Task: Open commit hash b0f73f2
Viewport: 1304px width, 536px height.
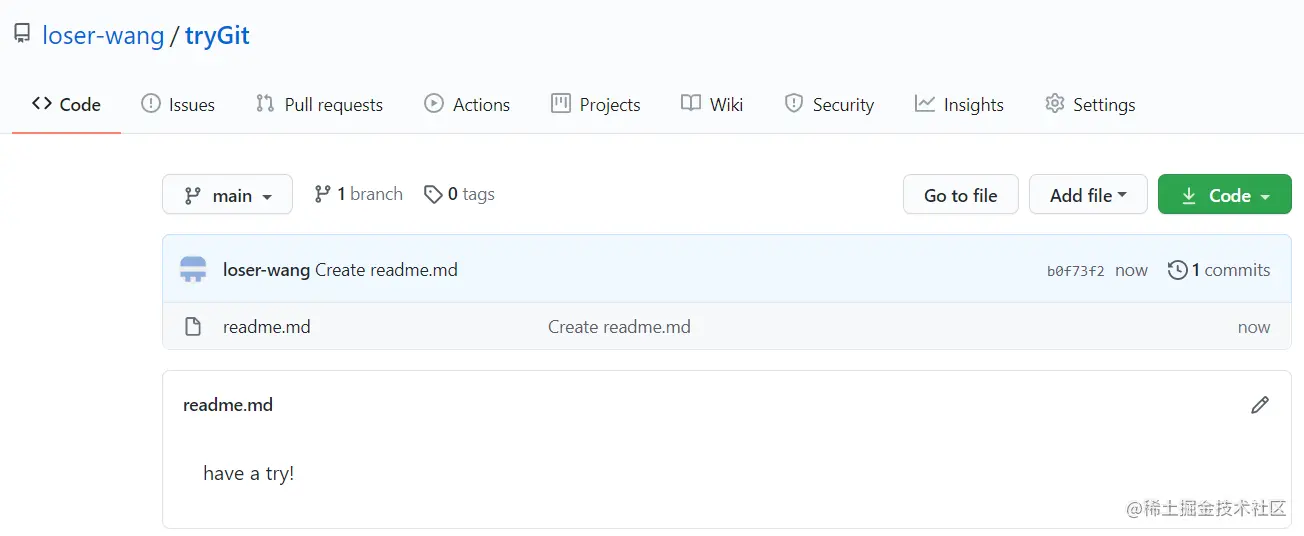Action: point(1076,271)
